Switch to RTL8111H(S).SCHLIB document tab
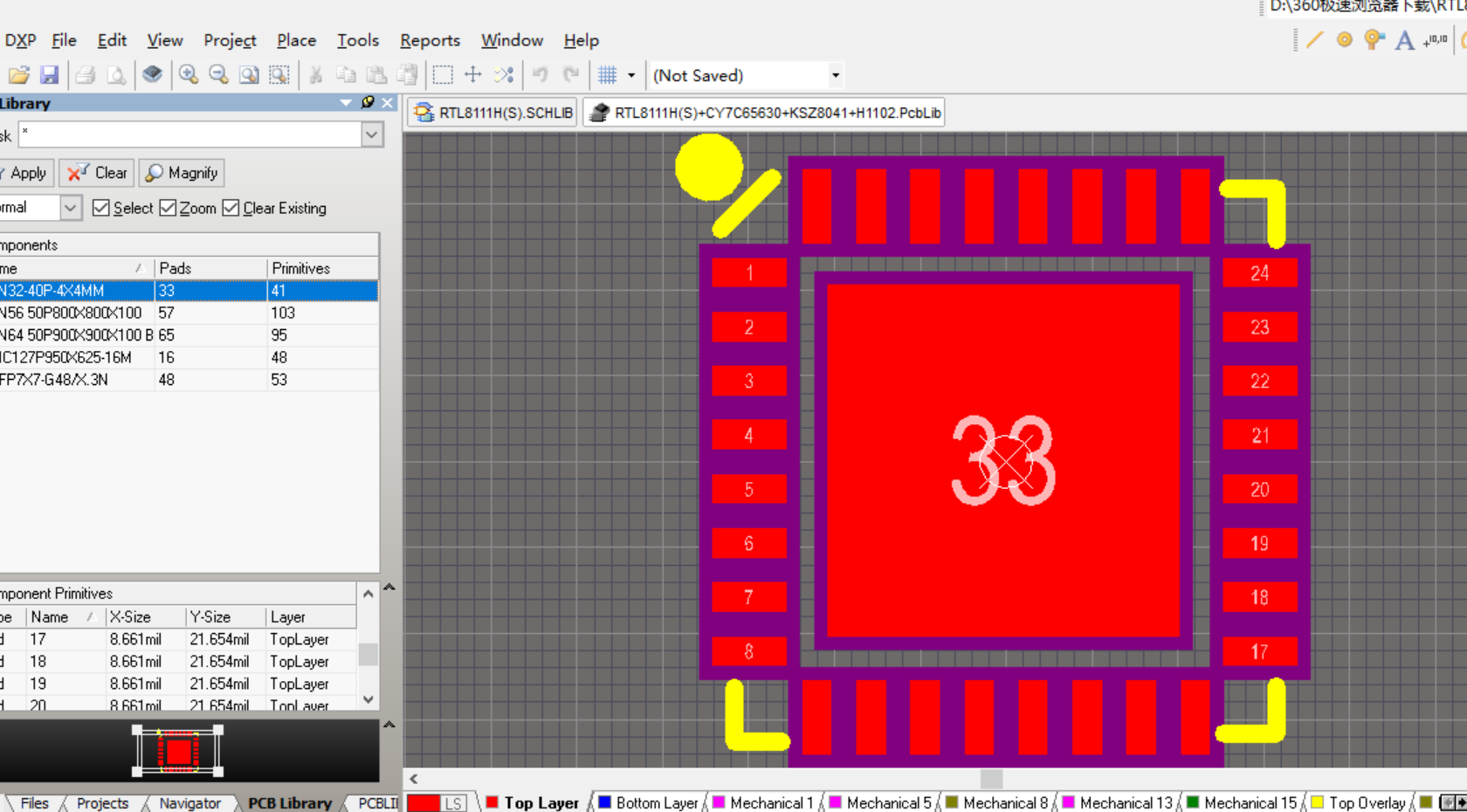The width and height of the screenshot is (1467, 812). point(493,113)
